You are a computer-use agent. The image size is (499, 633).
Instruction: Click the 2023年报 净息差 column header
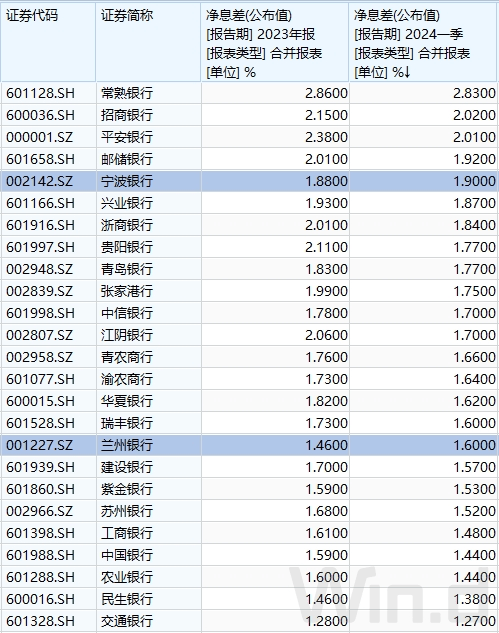click(x=275, y=42)
